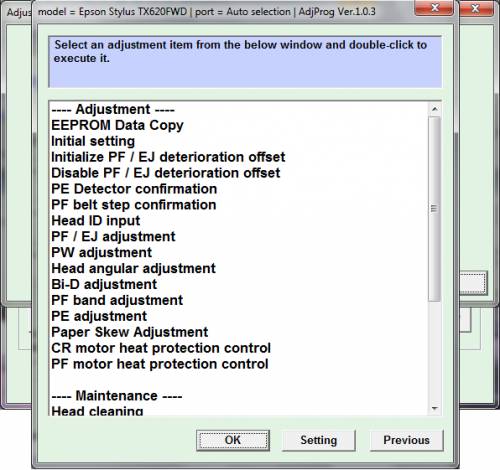Click the OK button
Image resolution: width=500 pixels, height=470 pixels.
tap(233, 440)
